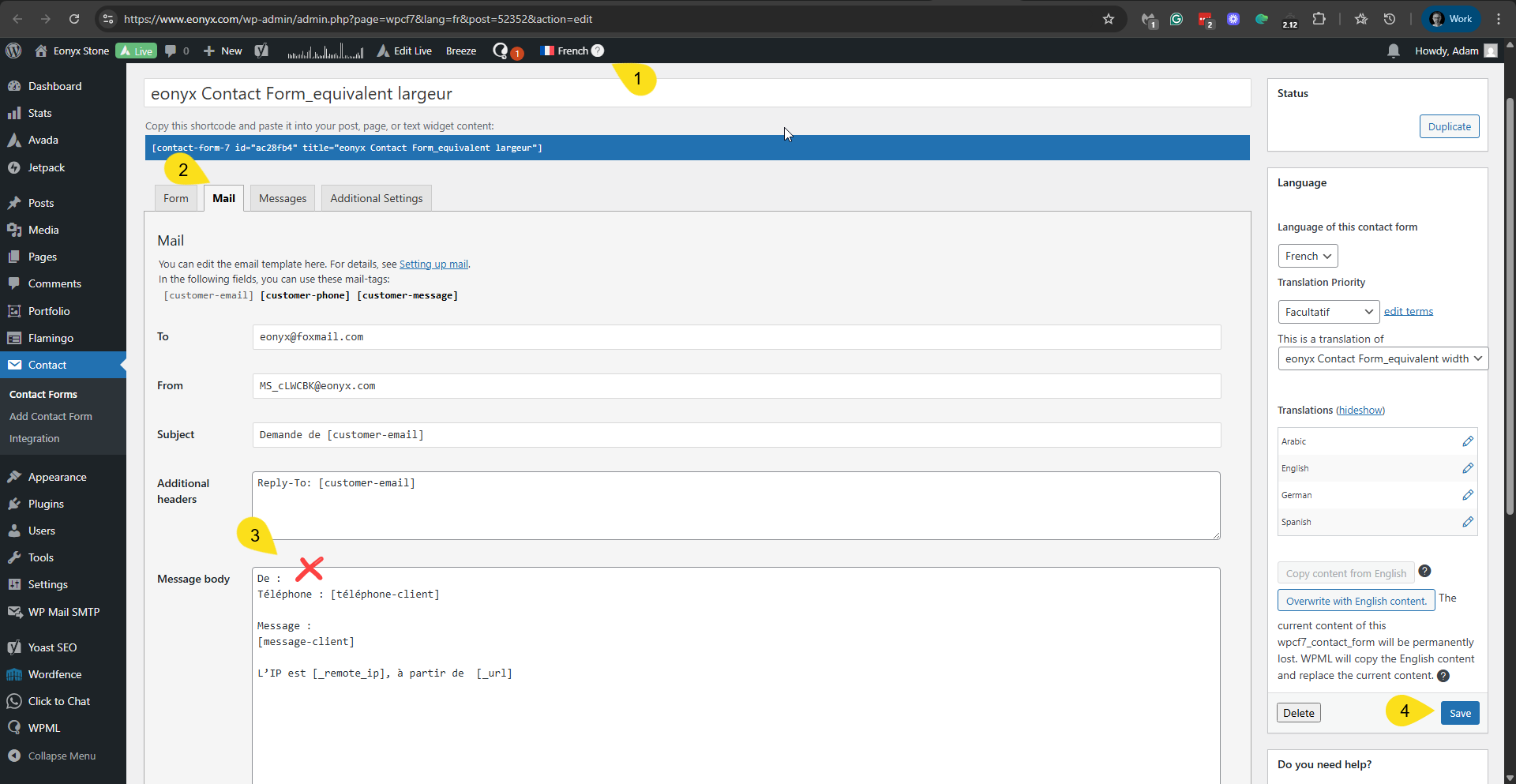Open Add Contact Form submenu item
The height and width of the screenshot is (784, 1516).
pos(51,416)
